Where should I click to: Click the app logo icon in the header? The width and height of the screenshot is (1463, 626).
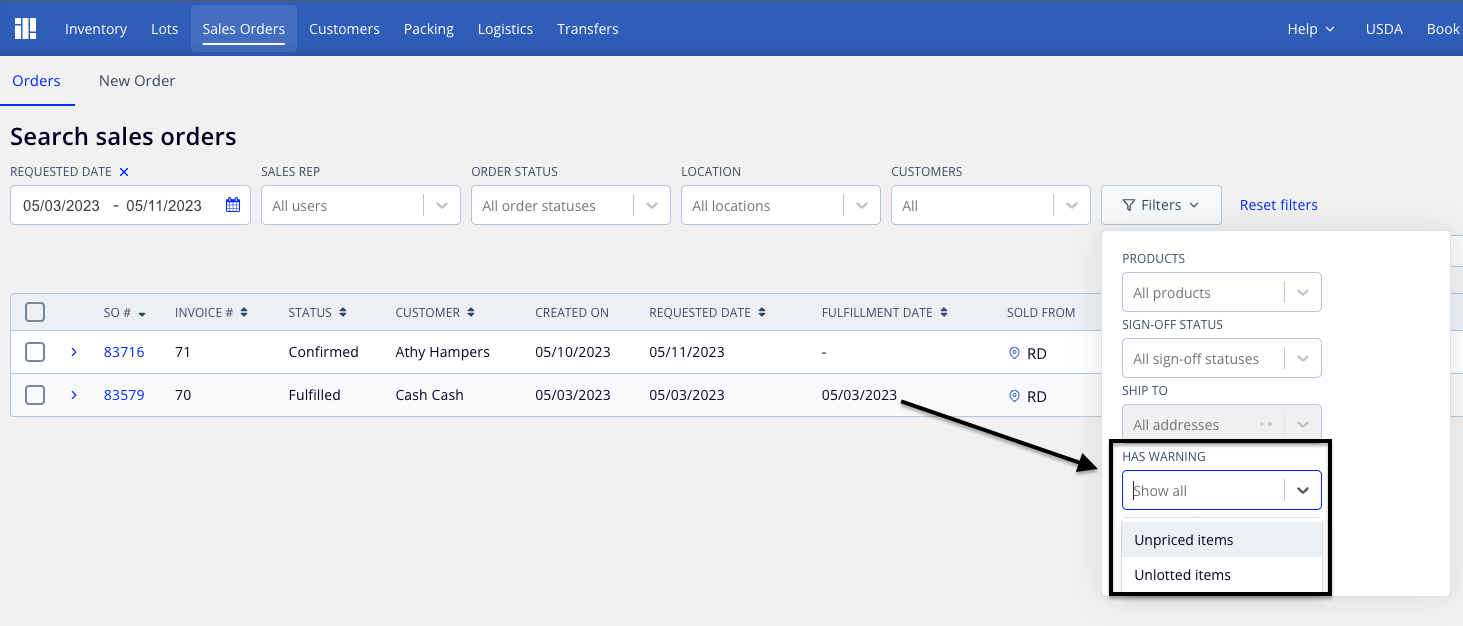point(26,28)
